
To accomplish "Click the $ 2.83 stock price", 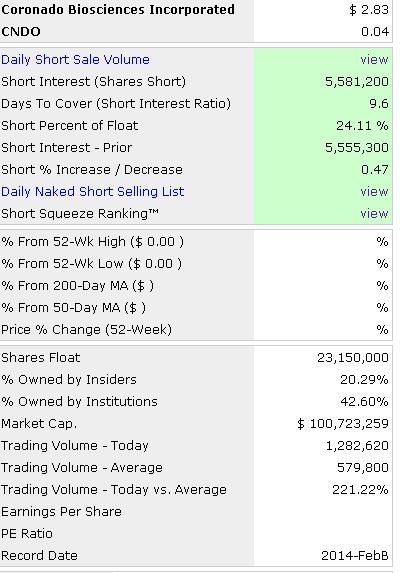I will point(369,10).
